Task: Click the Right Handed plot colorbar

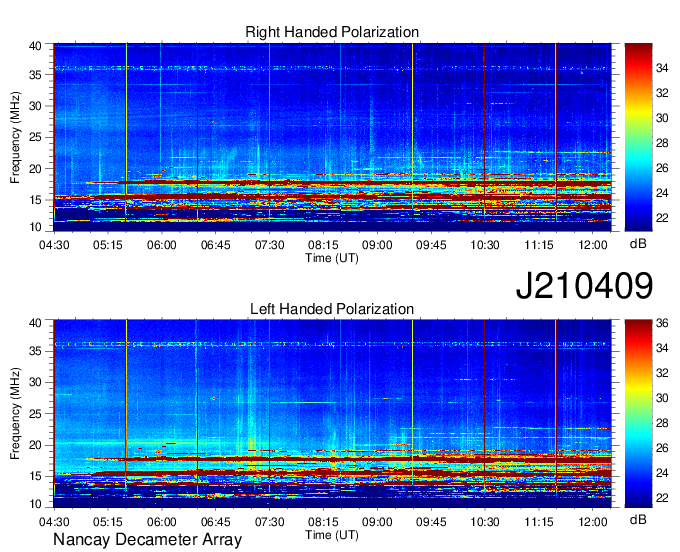Action: (638, 137)
